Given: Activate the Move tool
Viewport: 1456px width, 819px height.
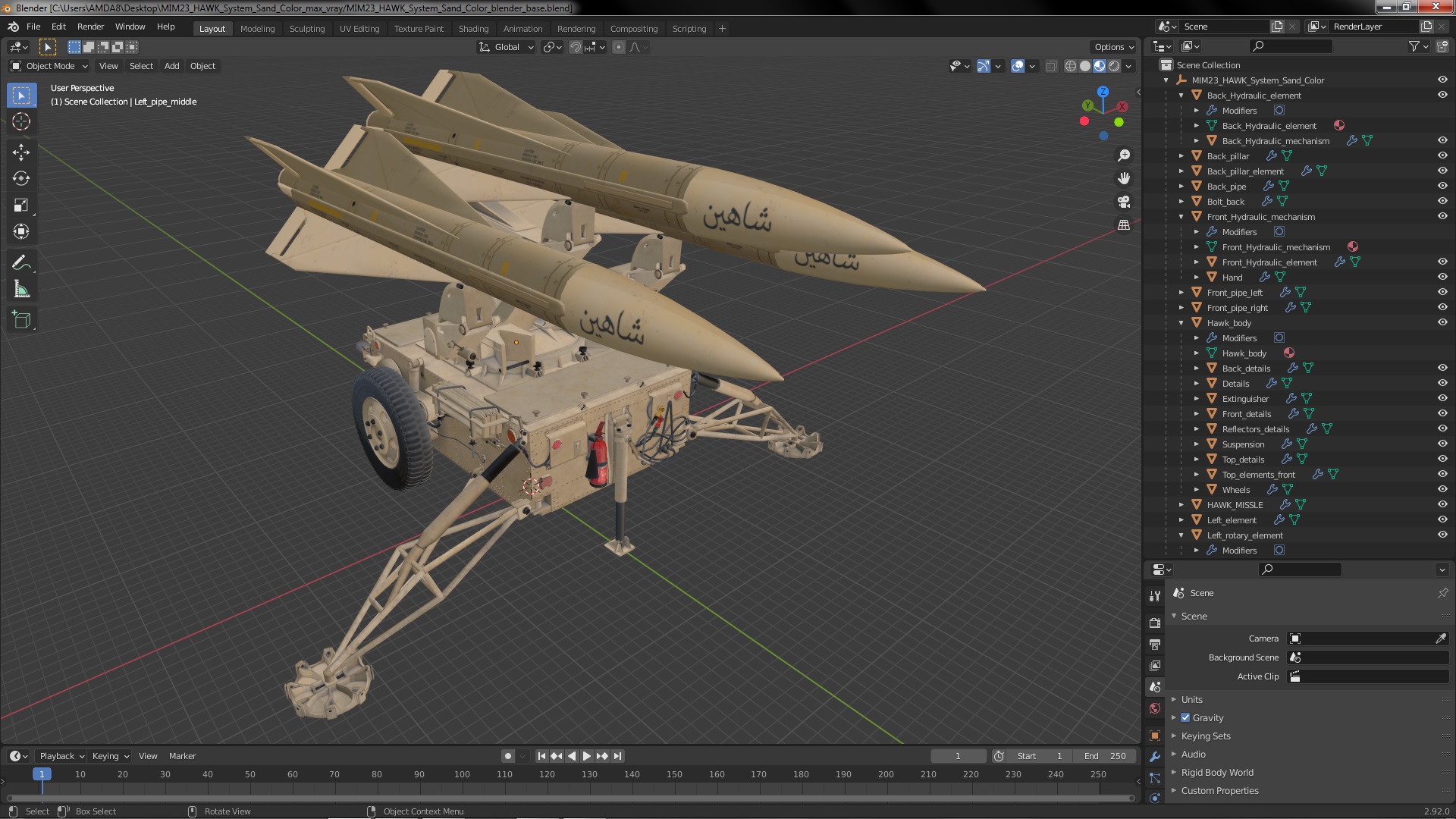Looking at the screenshot, I should tap(21, 152).
